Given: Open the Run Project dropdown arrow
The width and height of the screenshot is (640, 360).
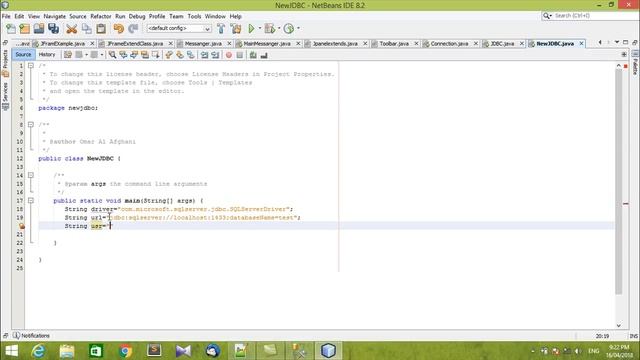Looking at the screenshot, I should click(x=260, y=28).
